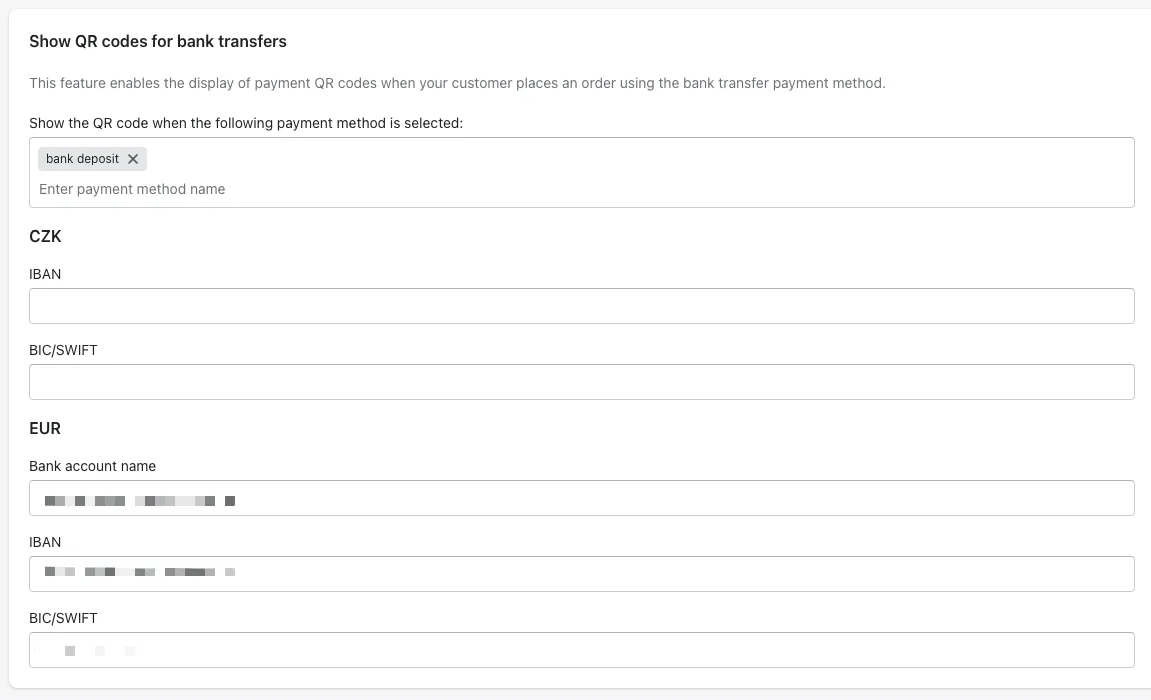Click the Show QR codes heading
This screenshot has width=1151, height=700.
pos(156,41)
